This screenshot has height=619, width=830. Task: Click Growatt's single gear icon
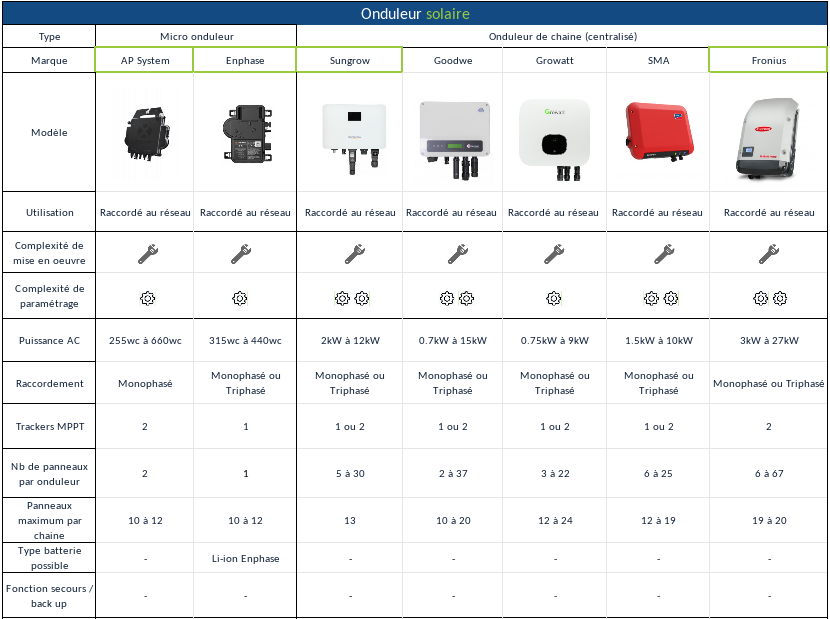coord(554,297)
